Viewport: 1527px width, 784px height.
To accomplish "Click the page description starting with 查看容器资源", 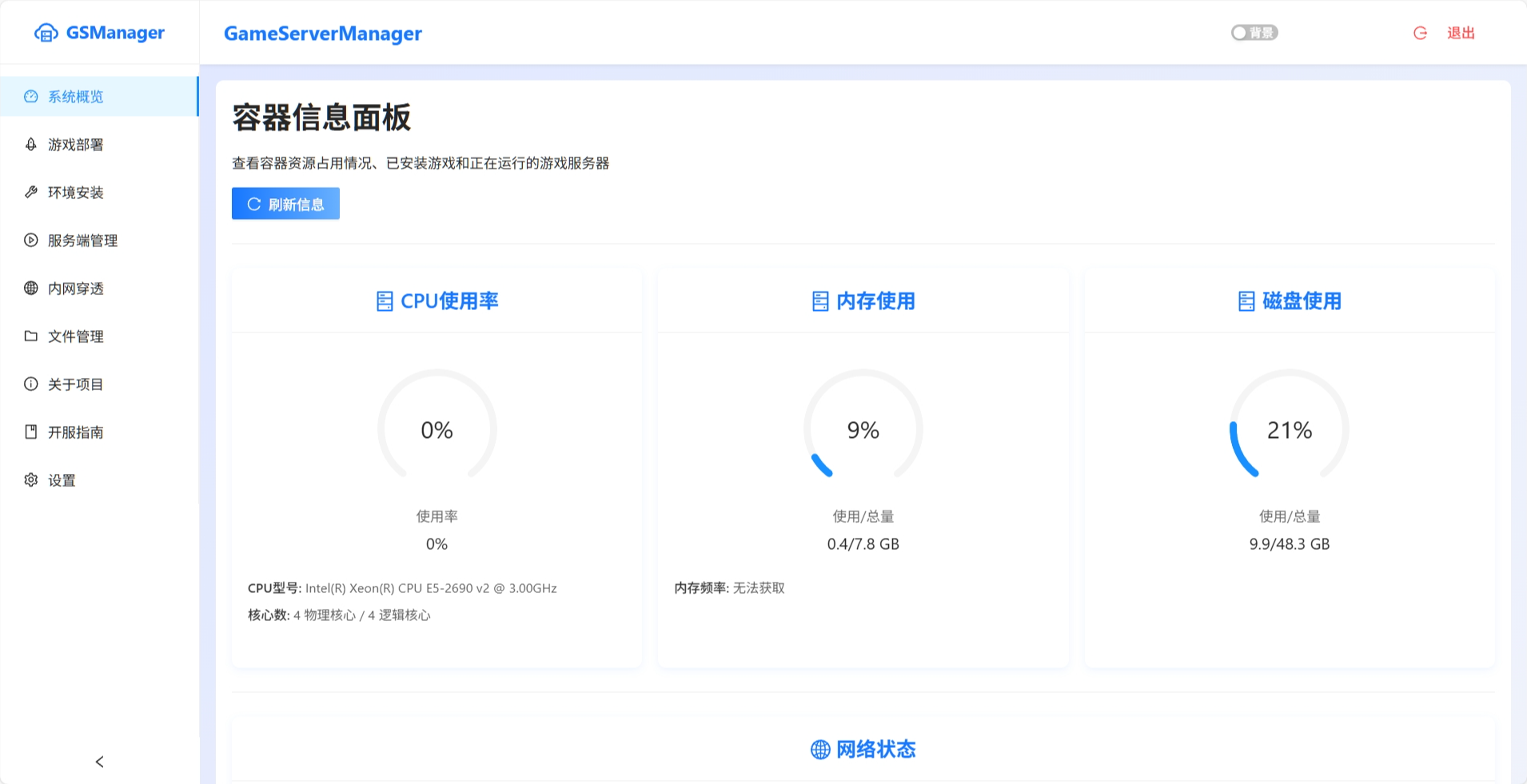I will tap(421, 163).
